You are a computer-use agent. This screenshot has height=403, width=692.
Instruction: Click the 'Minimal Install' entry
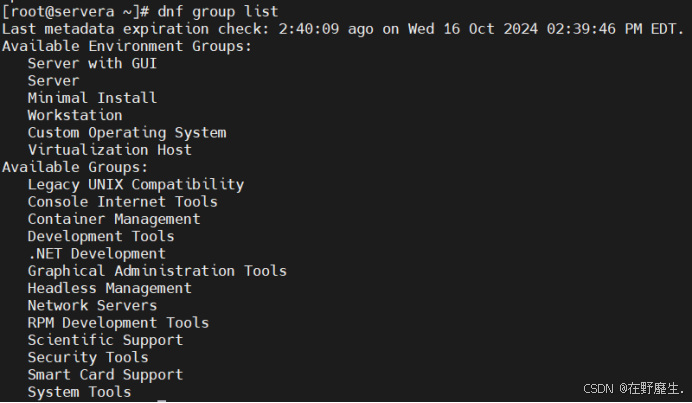(92, 98)
